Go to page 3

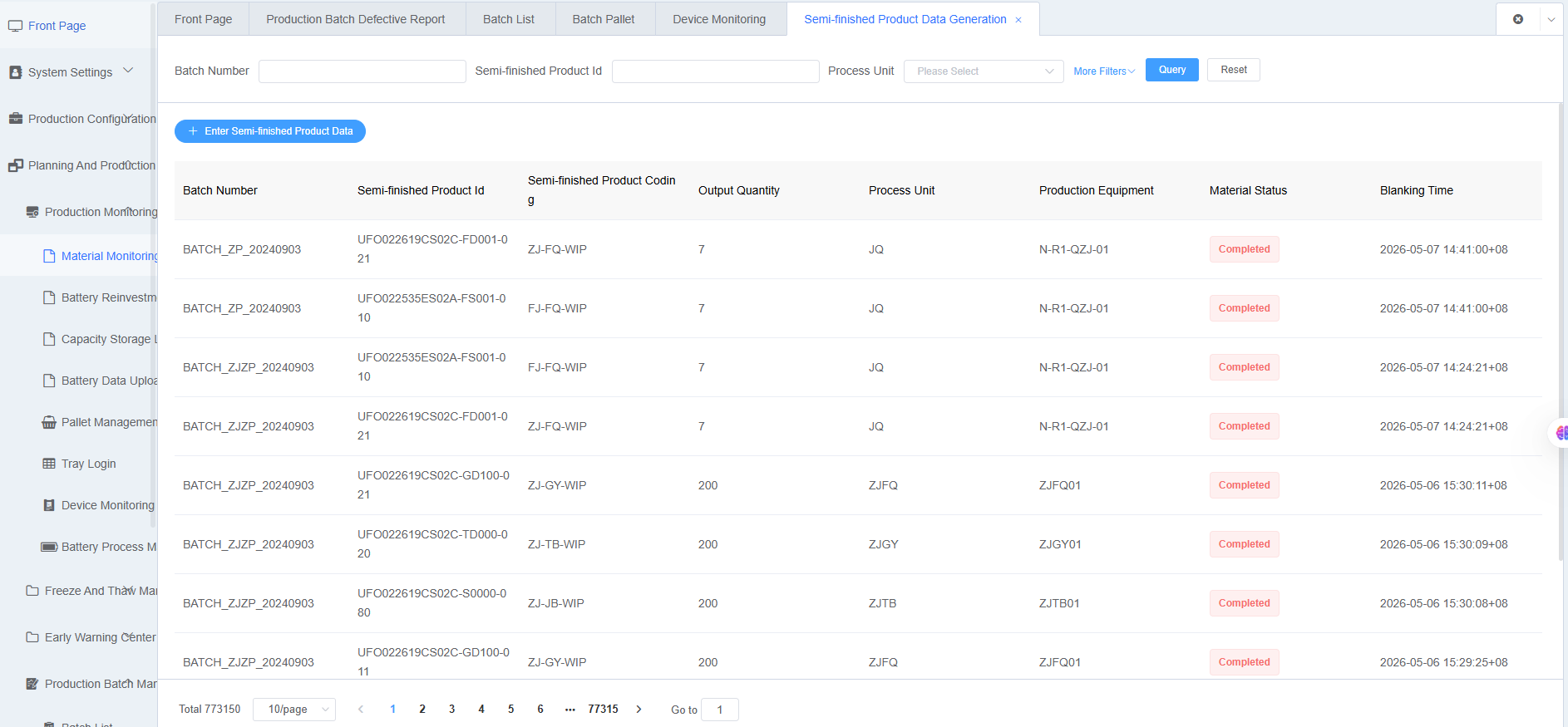pos(451,709)
